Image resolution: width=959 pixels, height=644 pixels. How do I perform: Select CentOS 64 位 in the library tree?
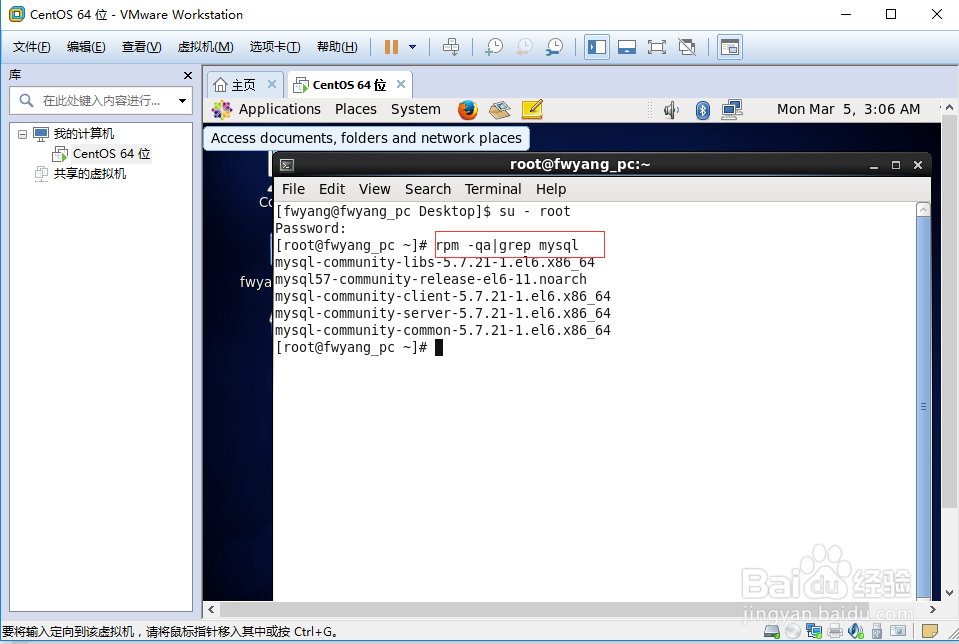point(111,154)
